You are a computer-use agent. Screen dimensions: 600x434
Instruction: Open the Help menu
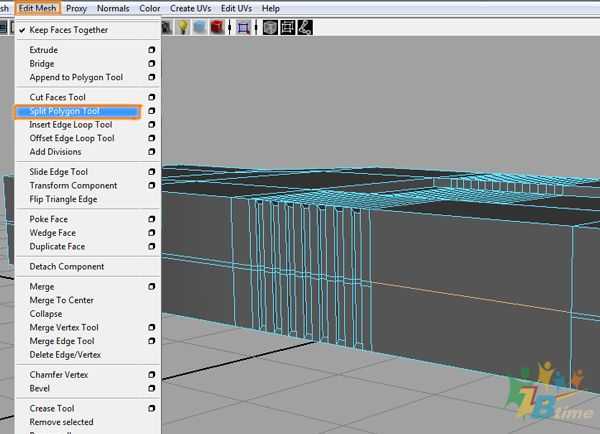pyautogui.click(x=270, y=8)
